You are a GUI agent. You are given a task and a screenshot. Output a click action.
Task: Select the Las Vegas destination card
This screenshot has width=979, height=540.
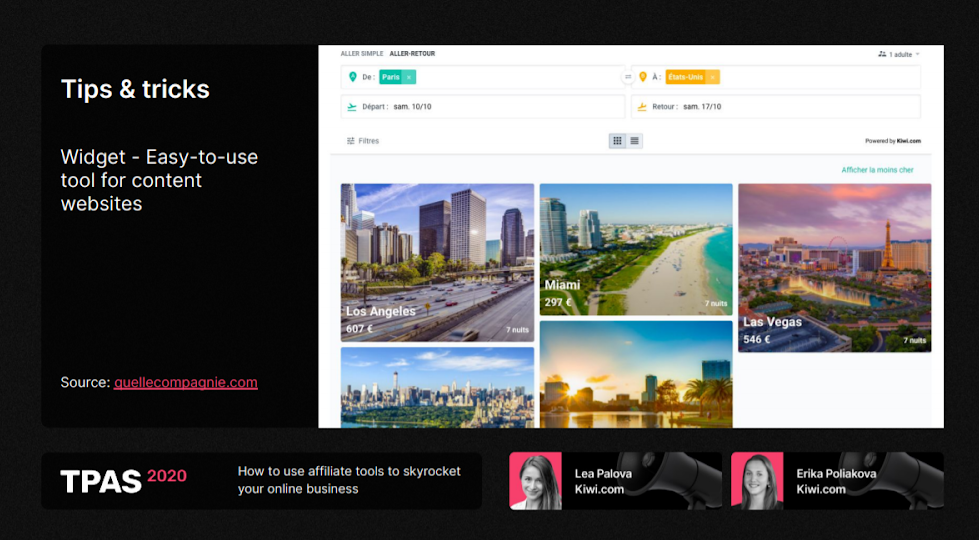click(834, 267)
